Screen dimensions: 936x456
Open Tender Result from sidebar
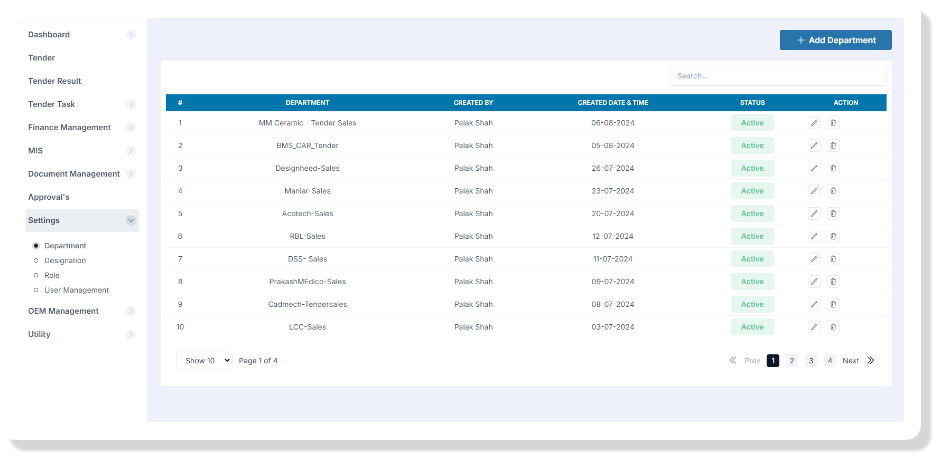pyautogui.click(x=55, y=81)
